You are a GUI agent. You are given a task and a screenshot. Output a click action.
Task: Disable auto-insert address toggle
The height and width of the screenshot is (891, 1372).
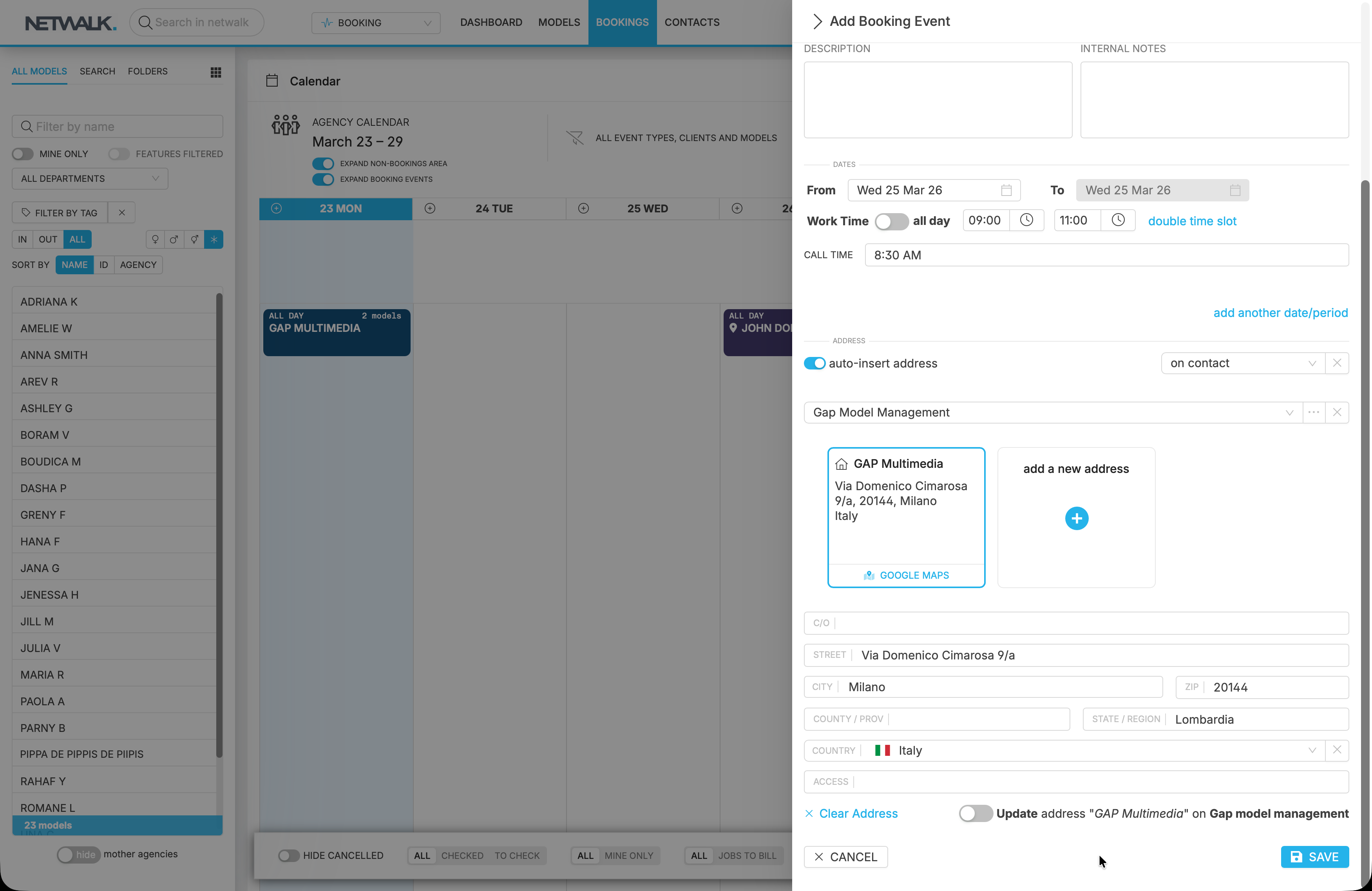pyautogui.click(x=815, y=363)
